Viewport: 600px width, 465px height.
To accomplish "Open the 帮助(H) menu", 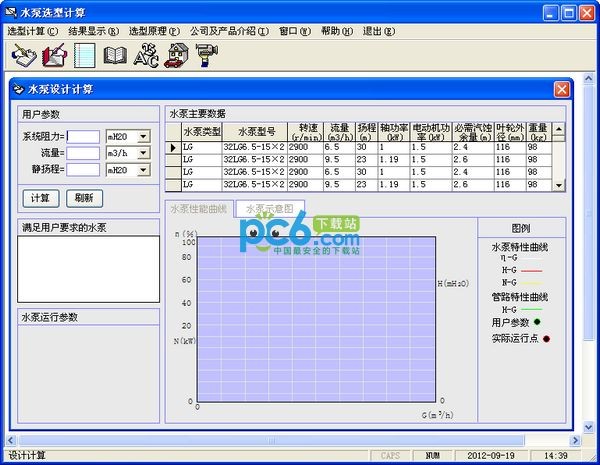I will point(337,31).
